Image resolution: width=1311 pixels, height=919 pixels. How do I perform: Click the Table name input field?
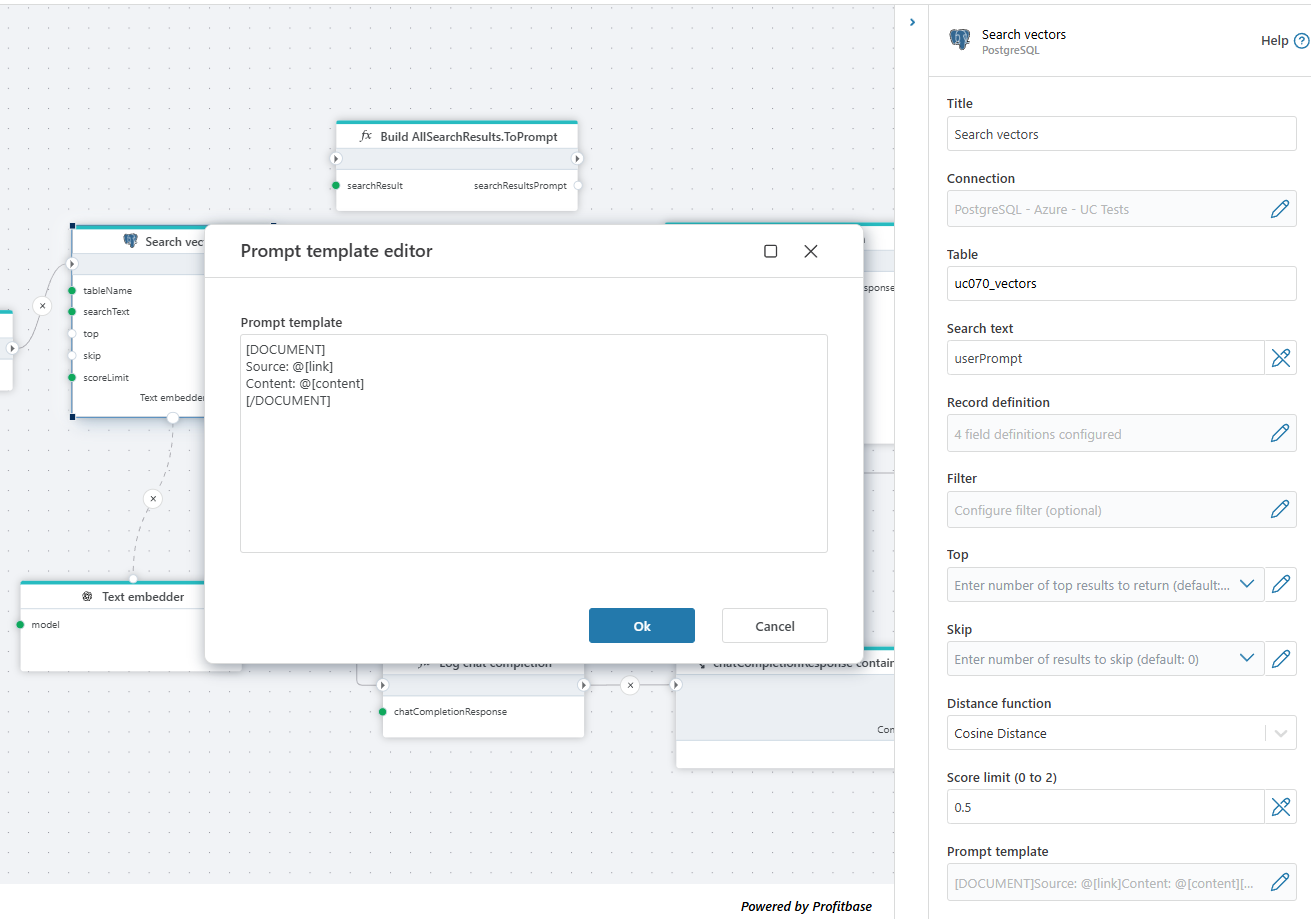(x=1120, y=283)
